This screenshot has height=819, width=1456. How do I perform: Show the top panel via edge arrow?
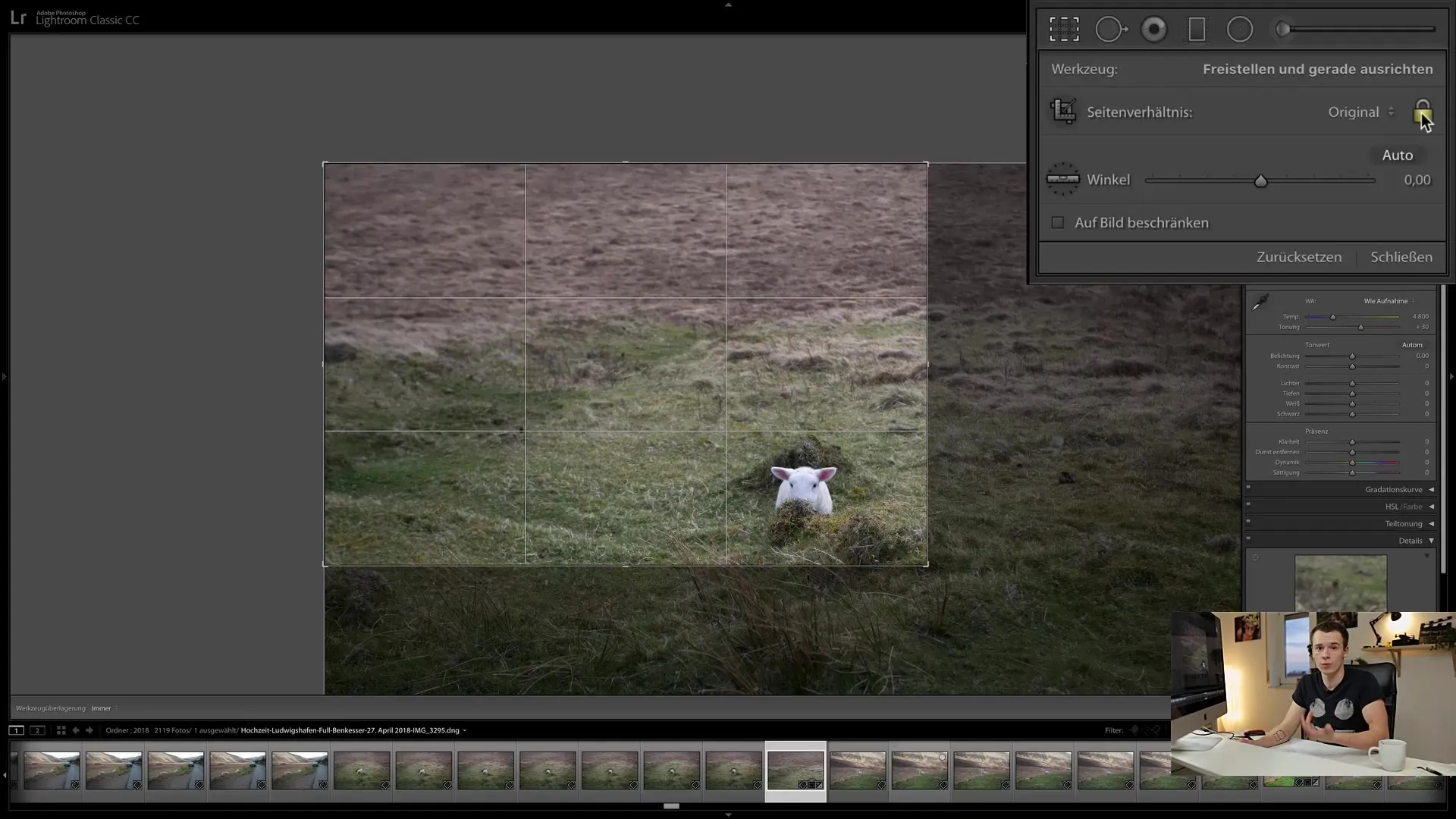point(728,5)
